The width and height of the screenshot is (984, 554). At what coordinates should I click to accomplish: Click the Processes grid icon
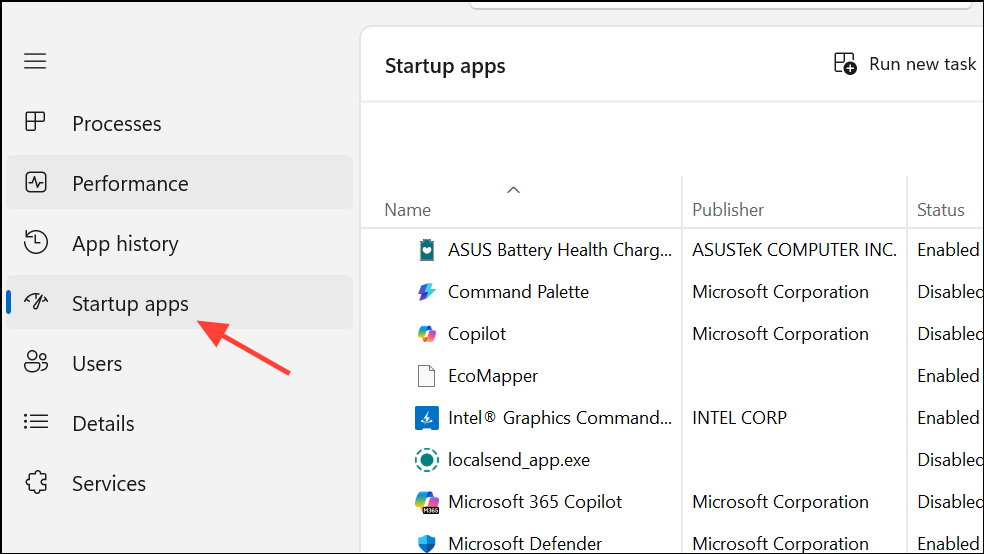coord(35,122)
